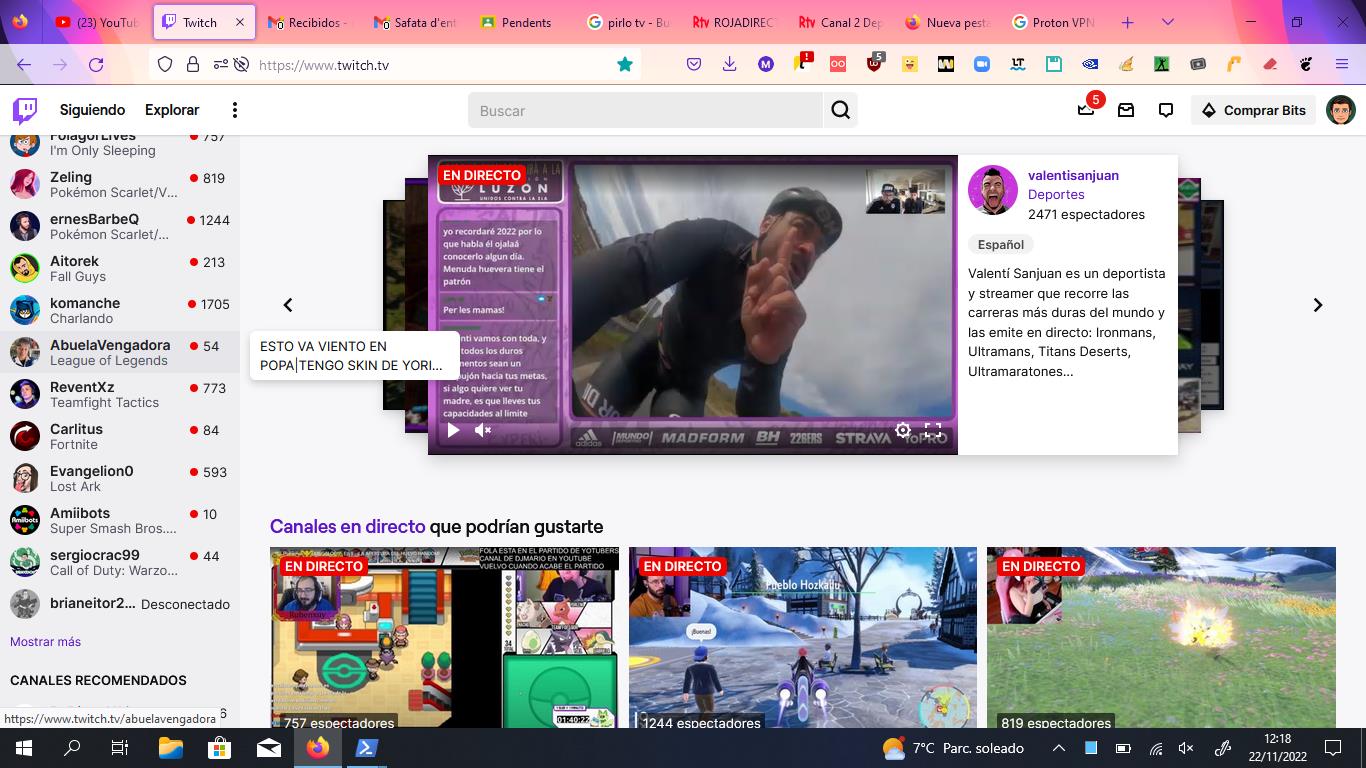The width and height of the screenshot is (1366, 768).
Task: Open the three-dot more options menu
Action: (235, 110)
